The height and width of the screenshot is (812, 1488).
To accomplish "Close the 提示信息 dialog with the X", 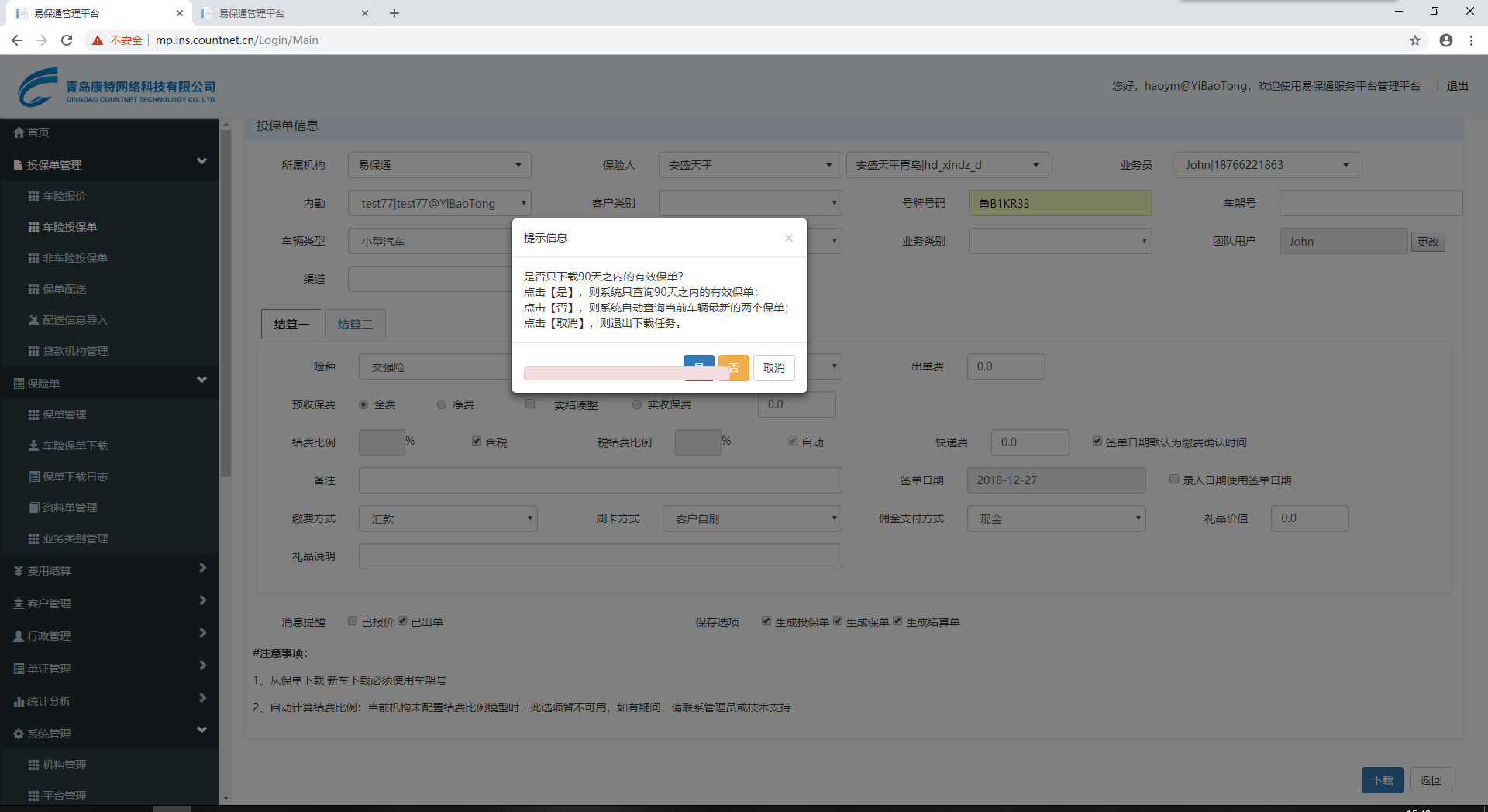I will coord(788,238).
